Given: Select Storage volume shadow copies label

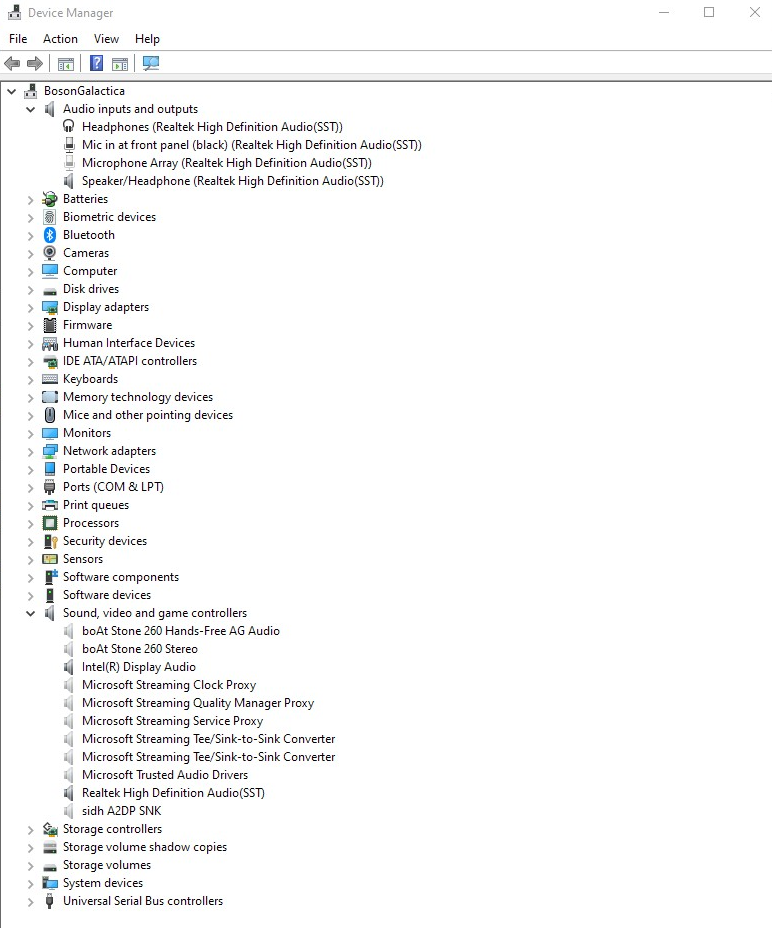Looking at the screenshot, I should (145, 847).
